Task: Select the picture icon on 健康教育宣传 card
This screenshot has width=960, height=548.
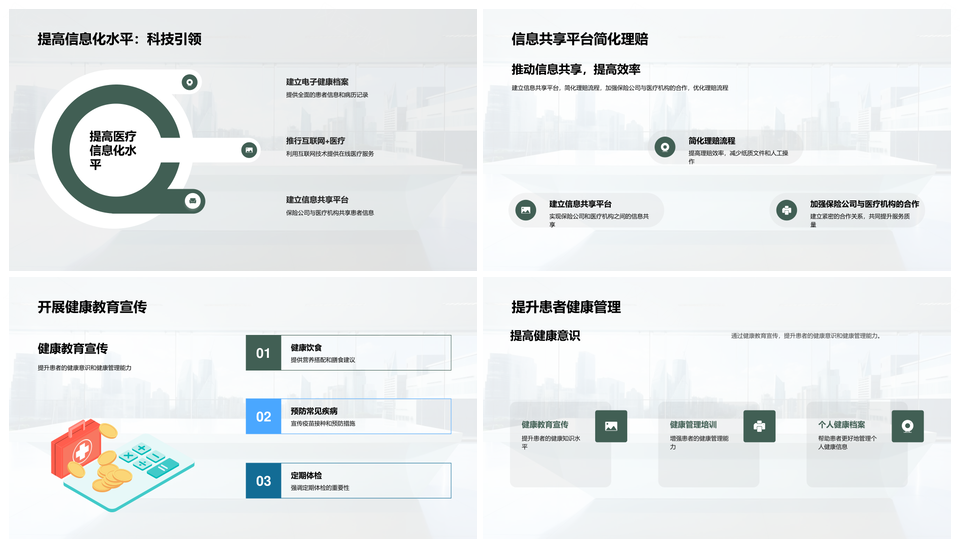Action: click(610, 426)
